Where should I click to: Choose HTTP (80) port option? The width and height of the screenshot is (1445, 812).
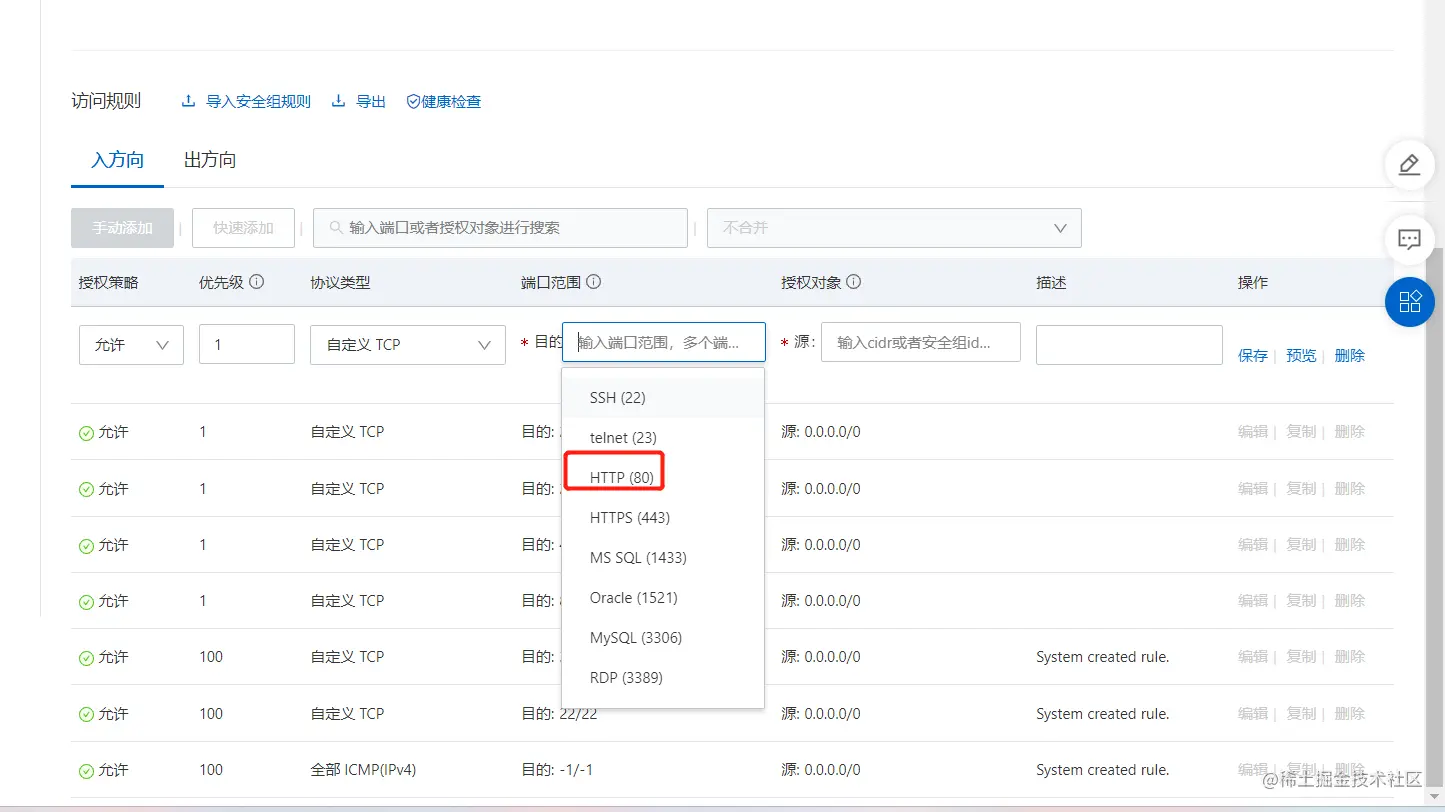(663, 478)
